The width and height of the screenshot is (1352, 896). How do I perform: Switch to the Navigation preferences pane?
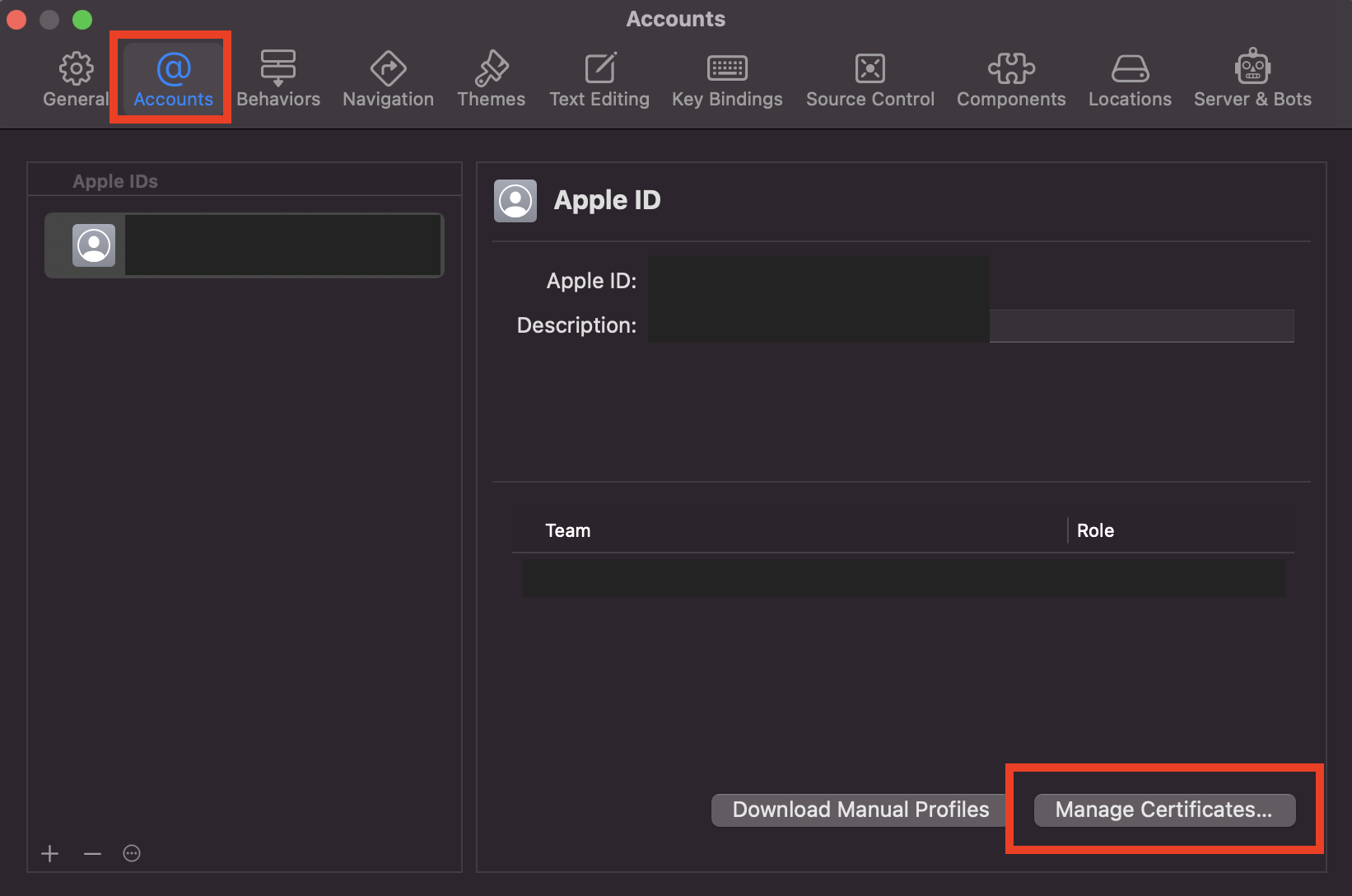click(388, 80)
